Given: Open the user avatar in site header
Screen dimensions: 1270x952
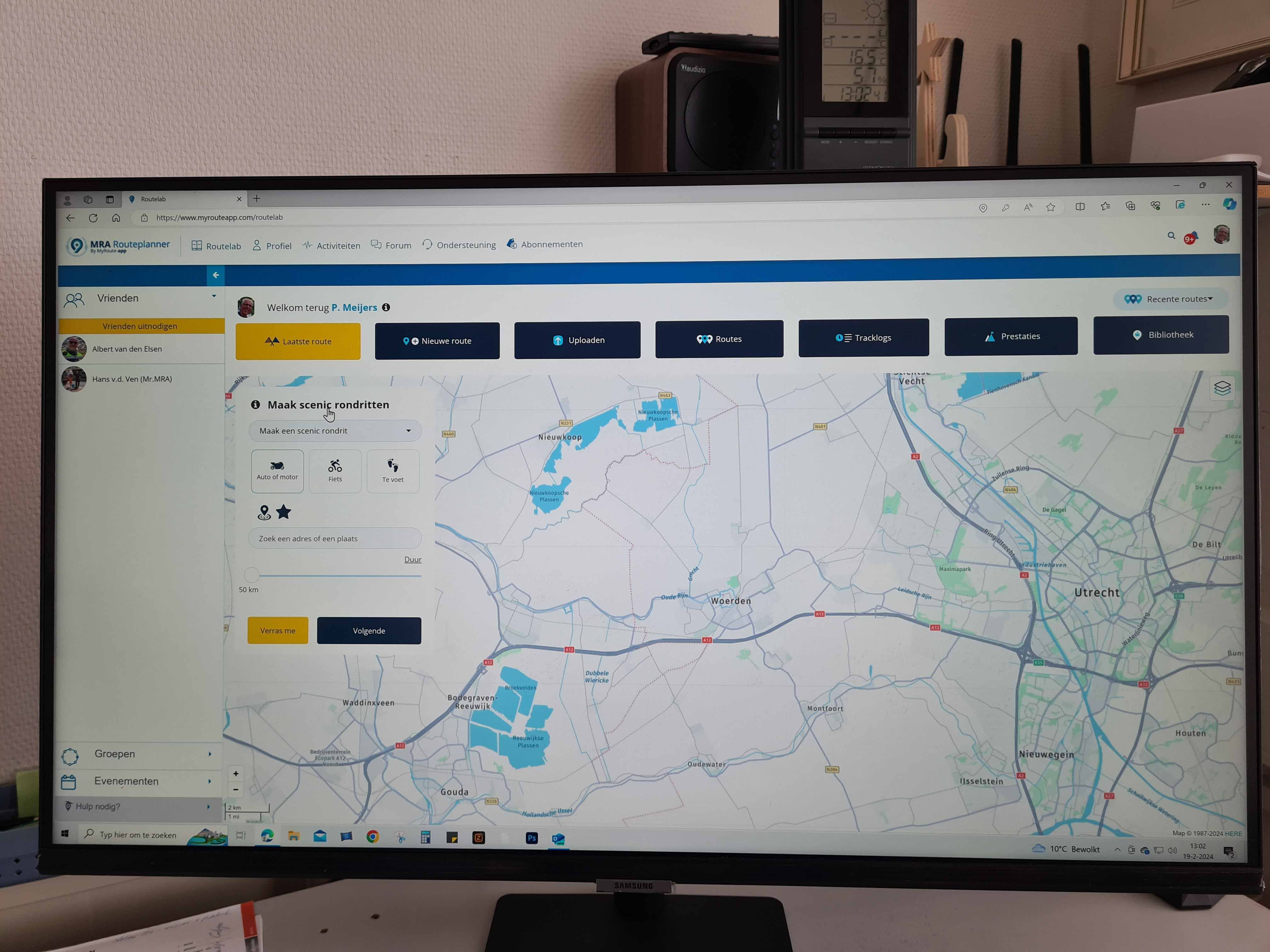Looking at the screenshot, I should pos(1221,234).
